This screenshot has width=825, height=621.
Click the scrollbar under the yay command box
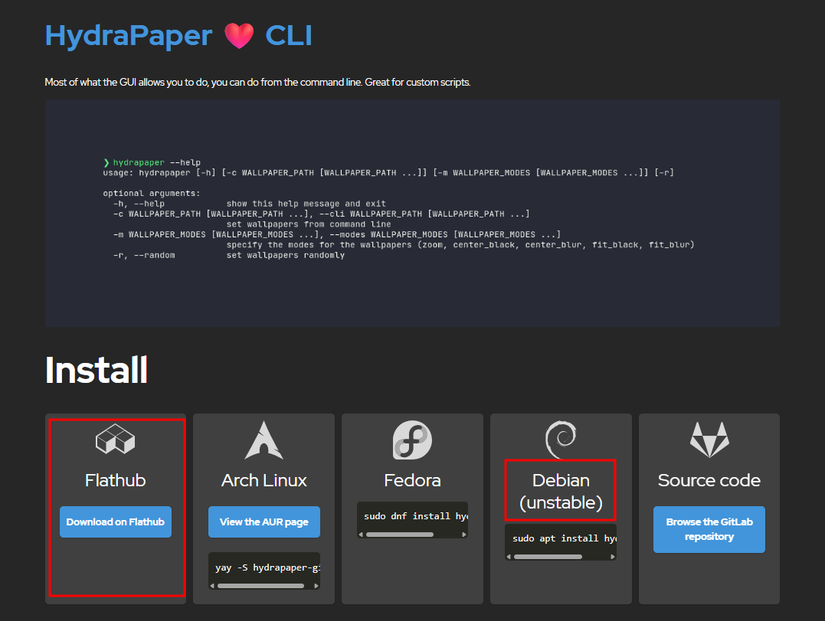point(263,584)
